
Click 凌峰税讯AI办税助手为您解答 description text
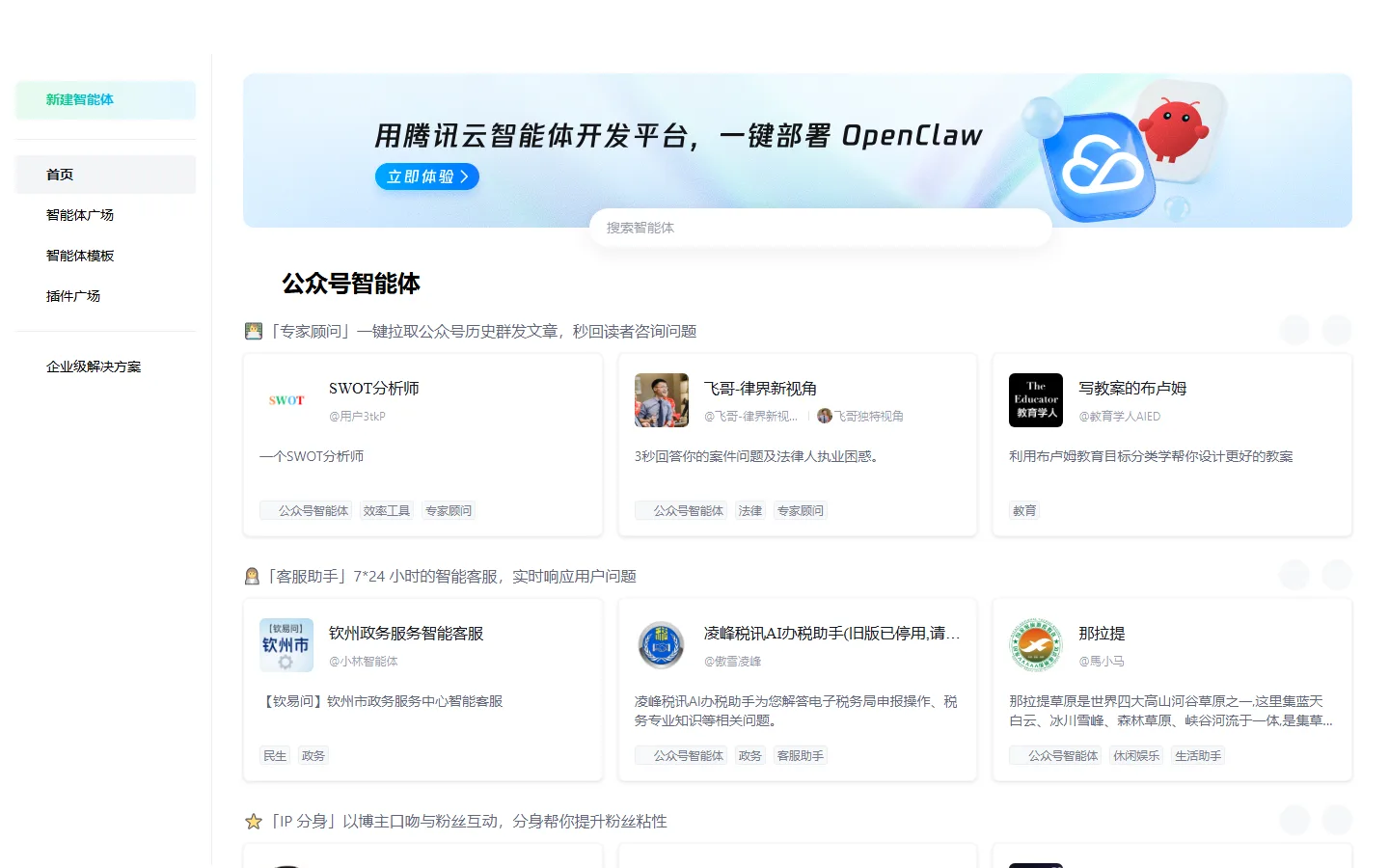click(x=796, y=711)
